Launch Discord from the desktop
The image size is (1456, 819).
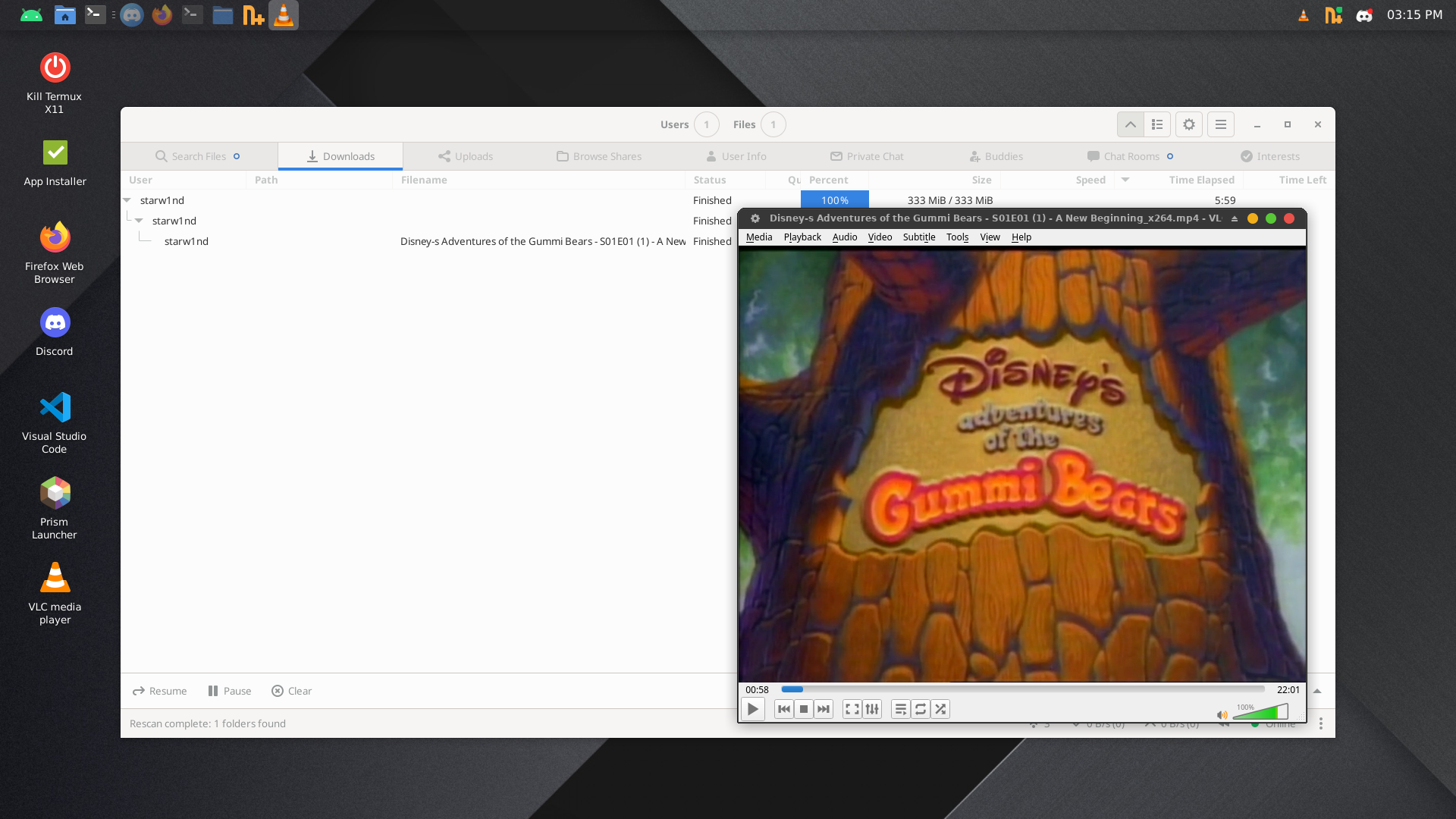click(x=54, y=323)
